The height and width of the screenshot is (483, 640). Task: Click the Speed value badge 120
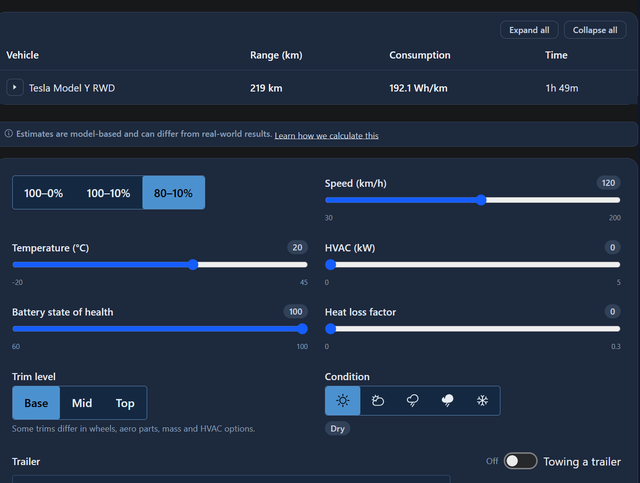pyautogui.click(x=608, y=183)
